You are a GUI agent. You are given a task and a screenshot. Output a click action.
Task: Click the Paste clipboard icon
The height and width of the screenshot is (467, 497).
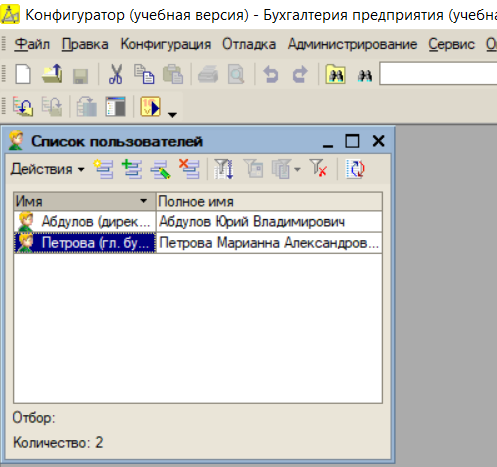(173, 74)
